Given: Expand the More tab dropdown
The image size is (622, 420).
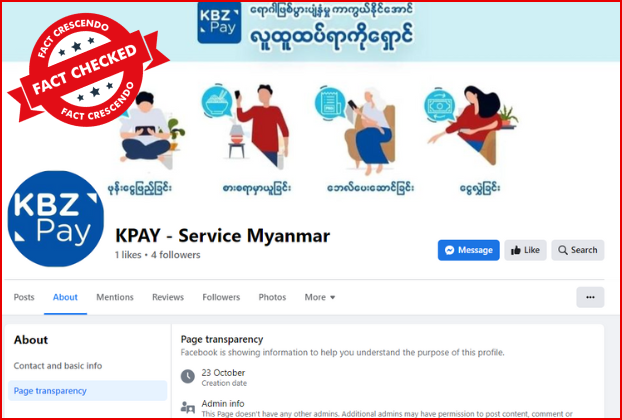Looking at the screenshot, I should pyautogui.click(x=320, y=297).
